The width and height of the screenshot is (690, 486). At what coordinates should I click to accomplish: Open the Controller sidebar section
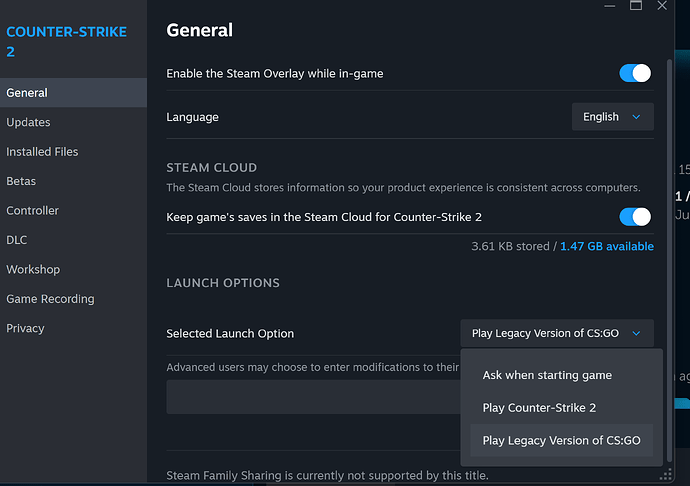coord(73,211)
